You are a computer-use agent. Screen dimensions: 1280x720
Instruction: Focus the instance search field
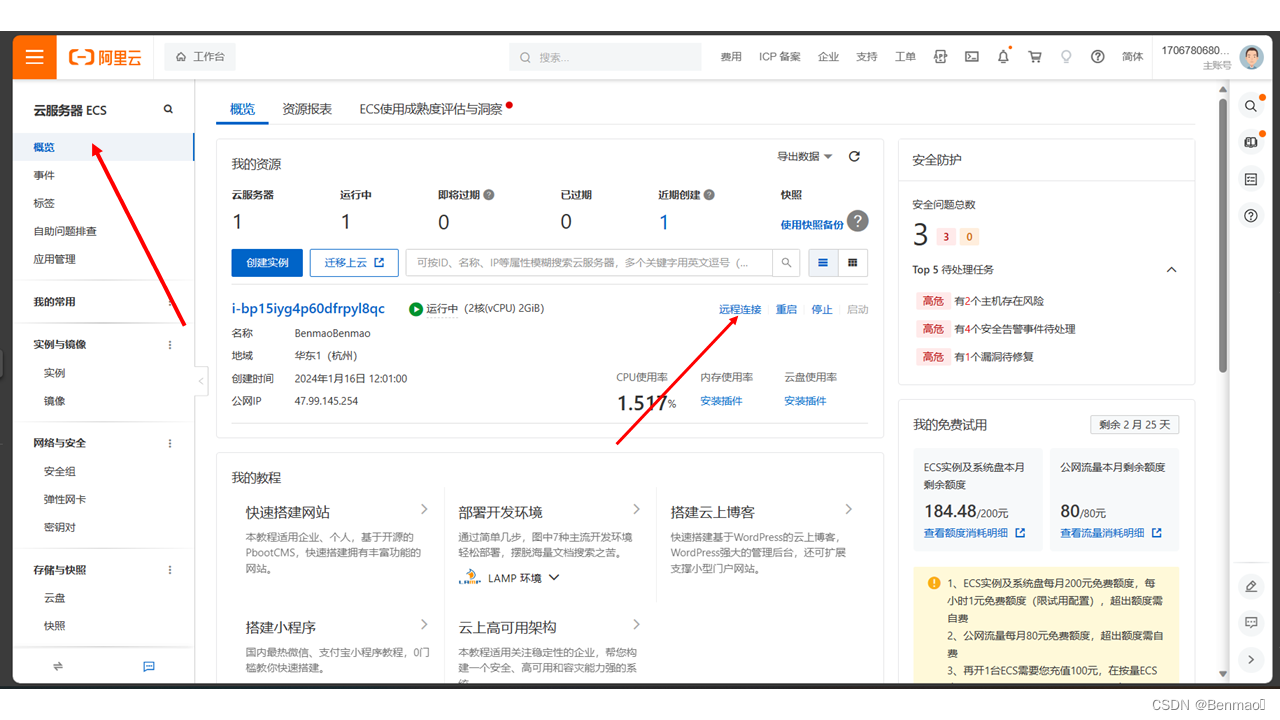(x=589, y=263)
